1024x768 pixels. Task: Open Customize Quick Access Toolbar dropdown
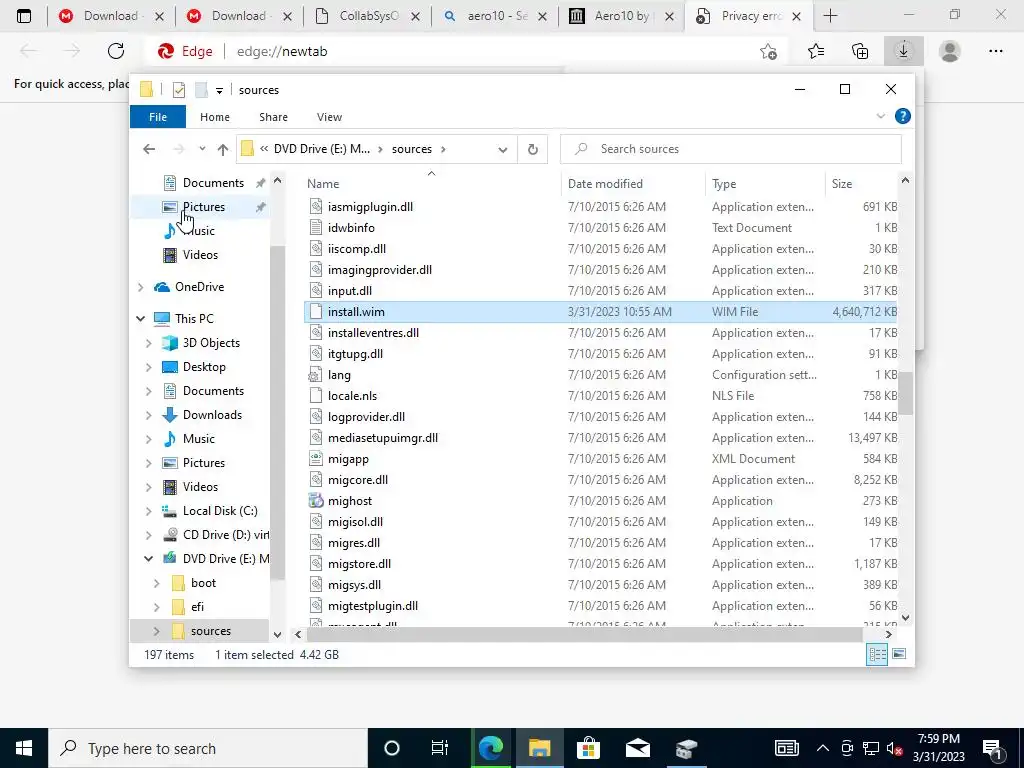(219, 91)
